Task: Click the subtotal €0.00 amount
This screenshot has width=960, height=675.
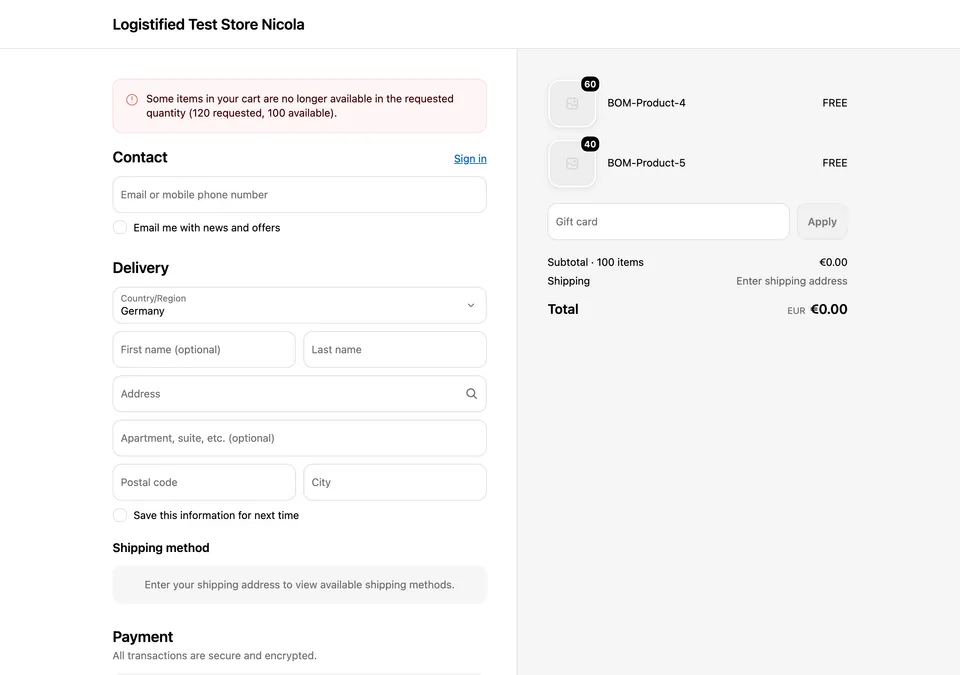Action: point(833,262)
